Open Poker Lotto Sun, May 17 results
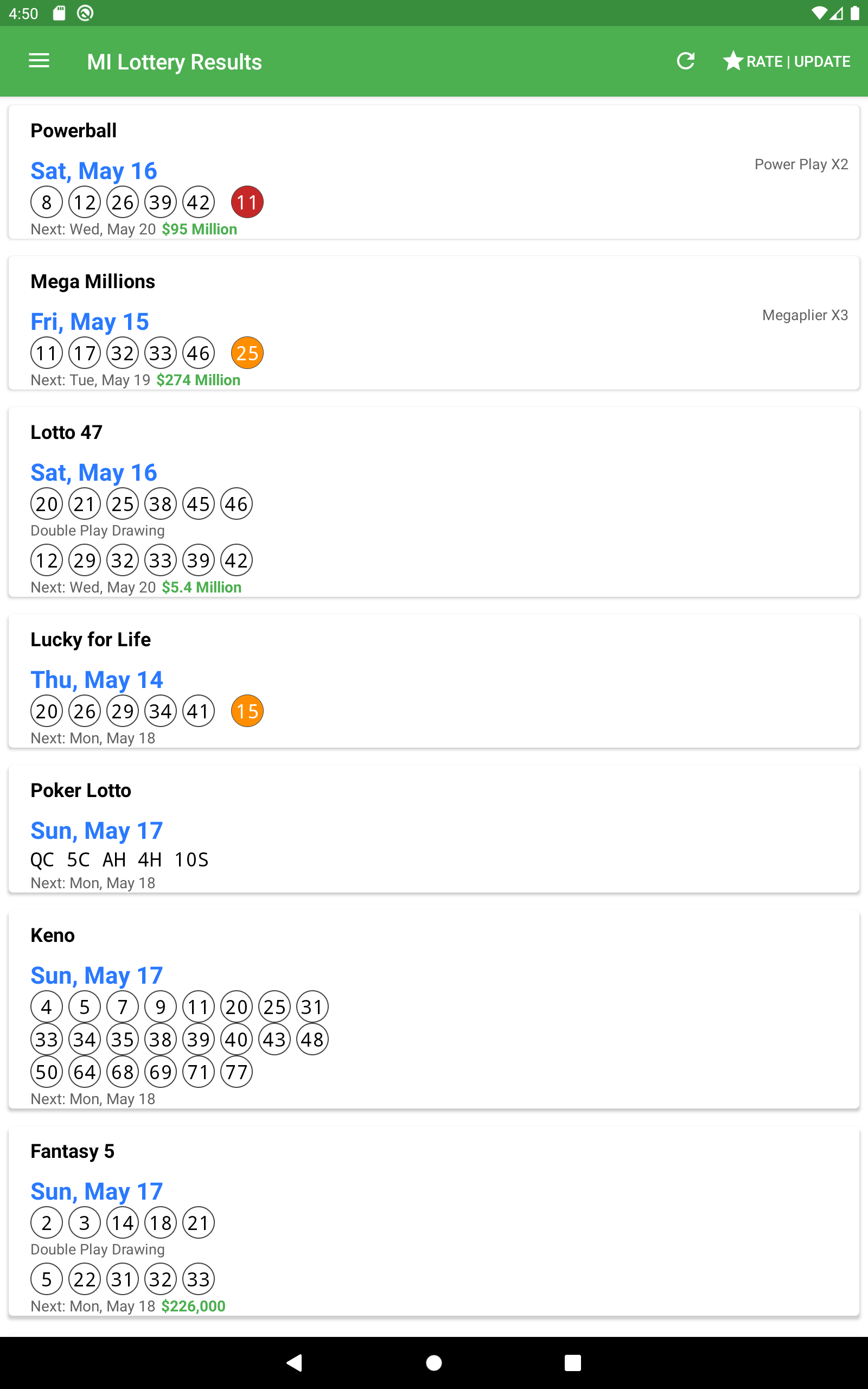Screen dimensions: 868x1389 [x=97, y=831]
